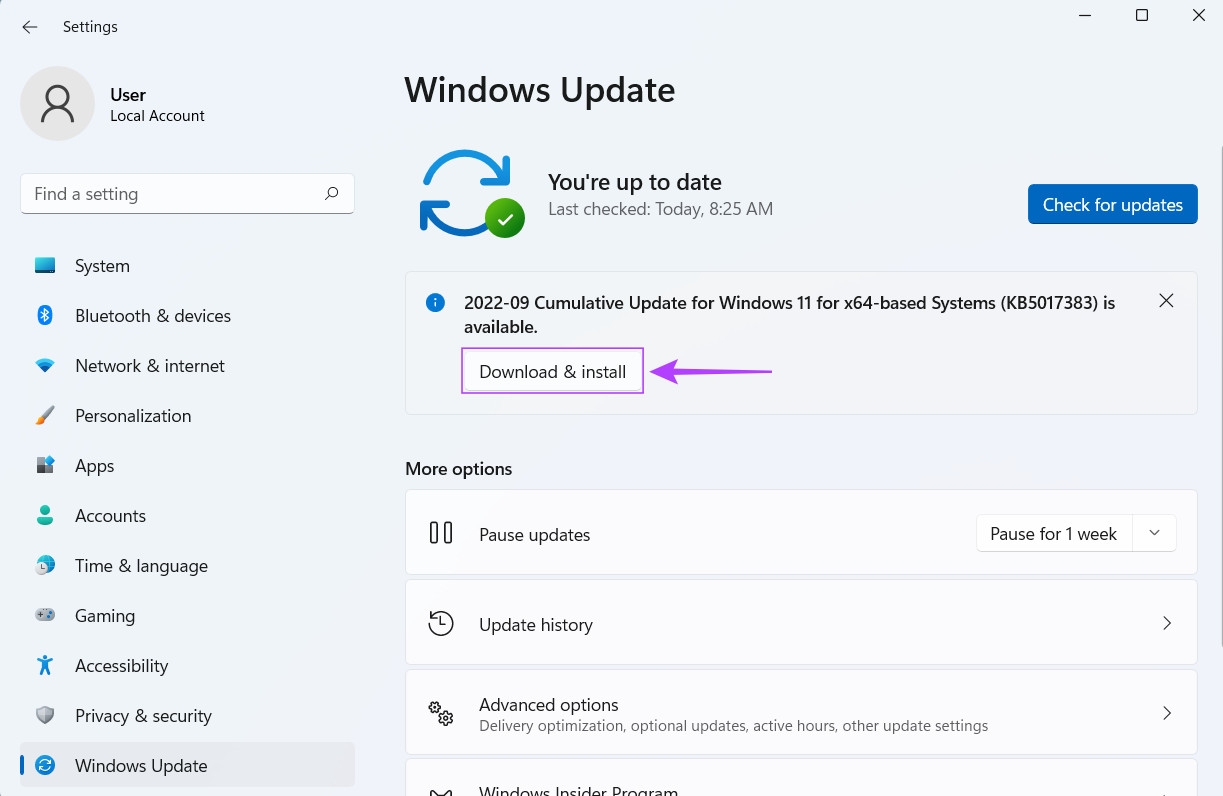Open Time & language settings

187,566
